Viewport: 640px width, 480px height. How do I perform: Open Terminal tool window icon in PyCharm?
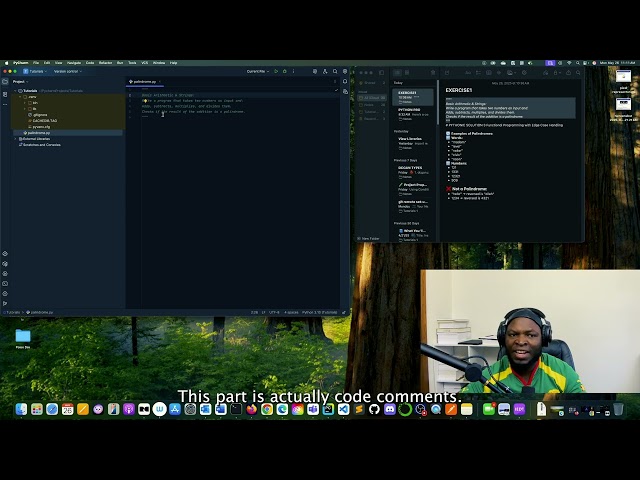click(5, 283)
